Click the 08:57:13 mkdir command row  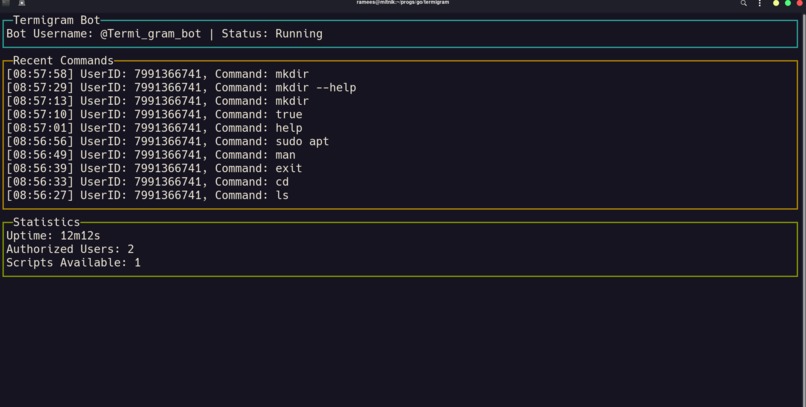[x=157, y=101]
